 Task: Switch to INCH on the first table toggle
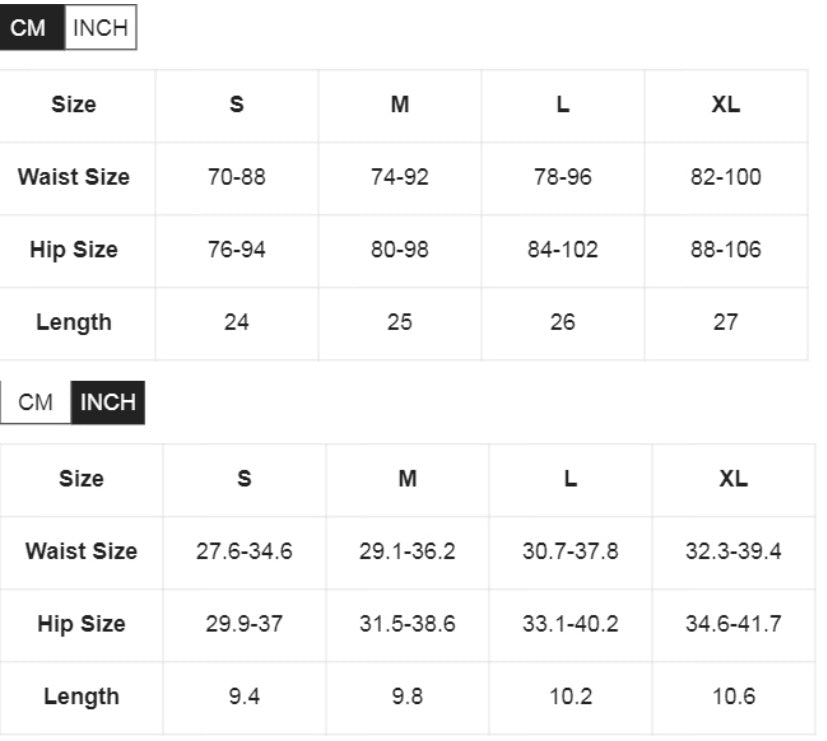click(x=100, y=28)
